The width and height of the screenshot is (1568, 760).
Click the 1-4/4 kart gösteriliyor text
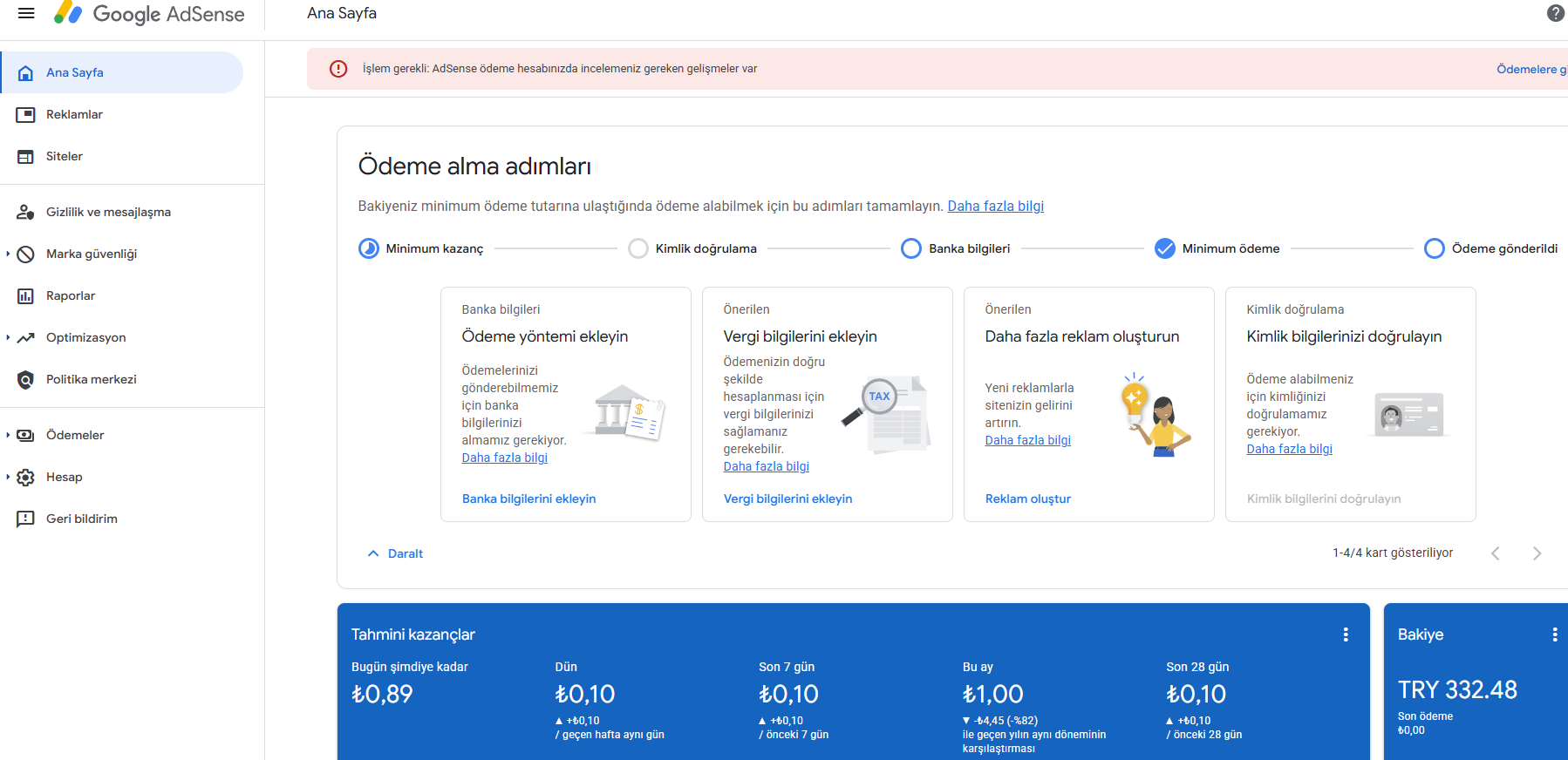point(1393,553)
